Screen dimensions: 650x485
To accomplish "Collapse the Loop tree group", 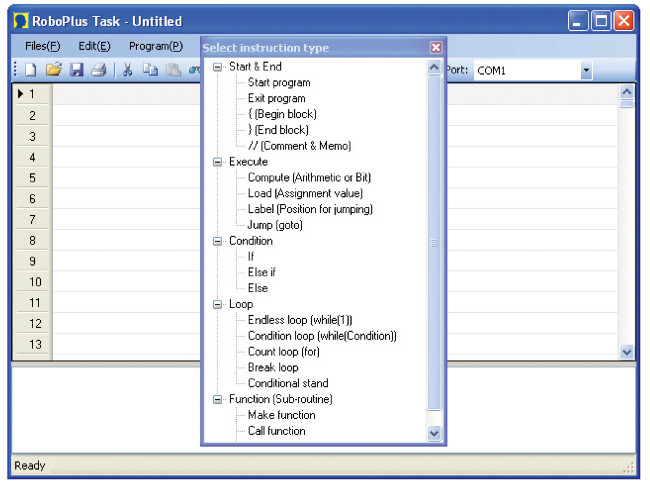I will tap(217, 305).
